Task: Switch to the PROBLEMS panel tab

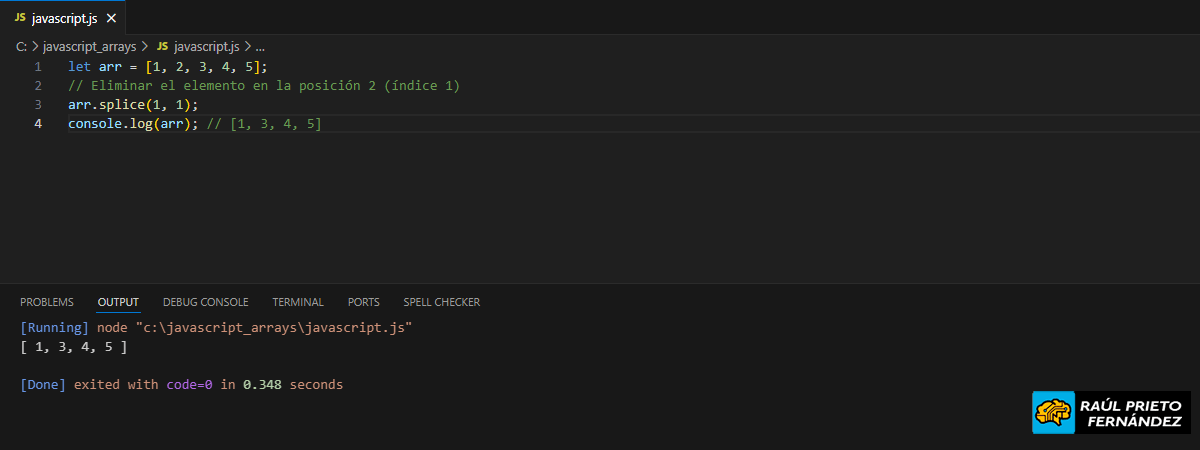Action: [47, 302]
